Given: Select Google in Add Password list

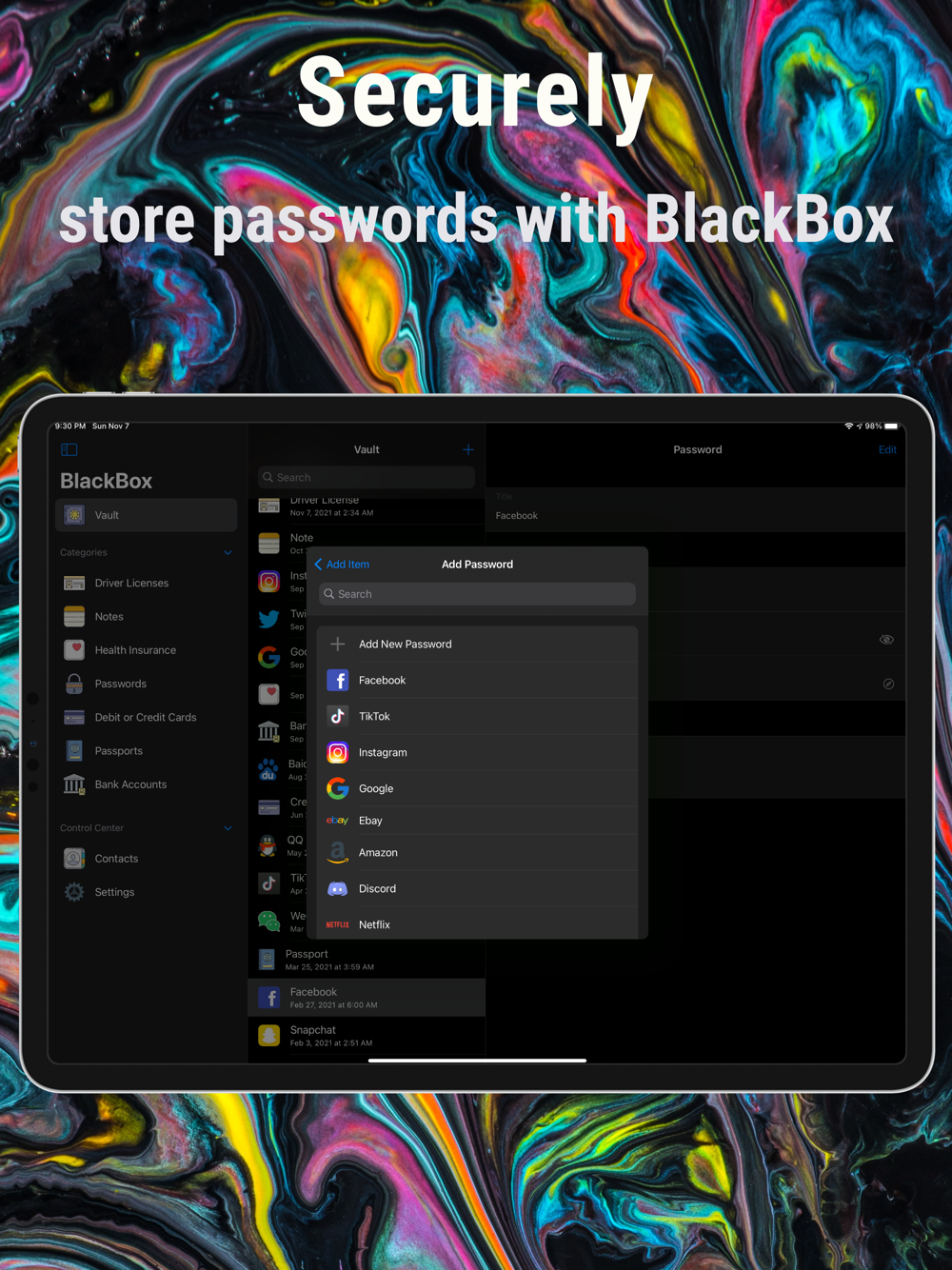Looking at the screenshot, I should pyautogui.click(x=477, y=788).
